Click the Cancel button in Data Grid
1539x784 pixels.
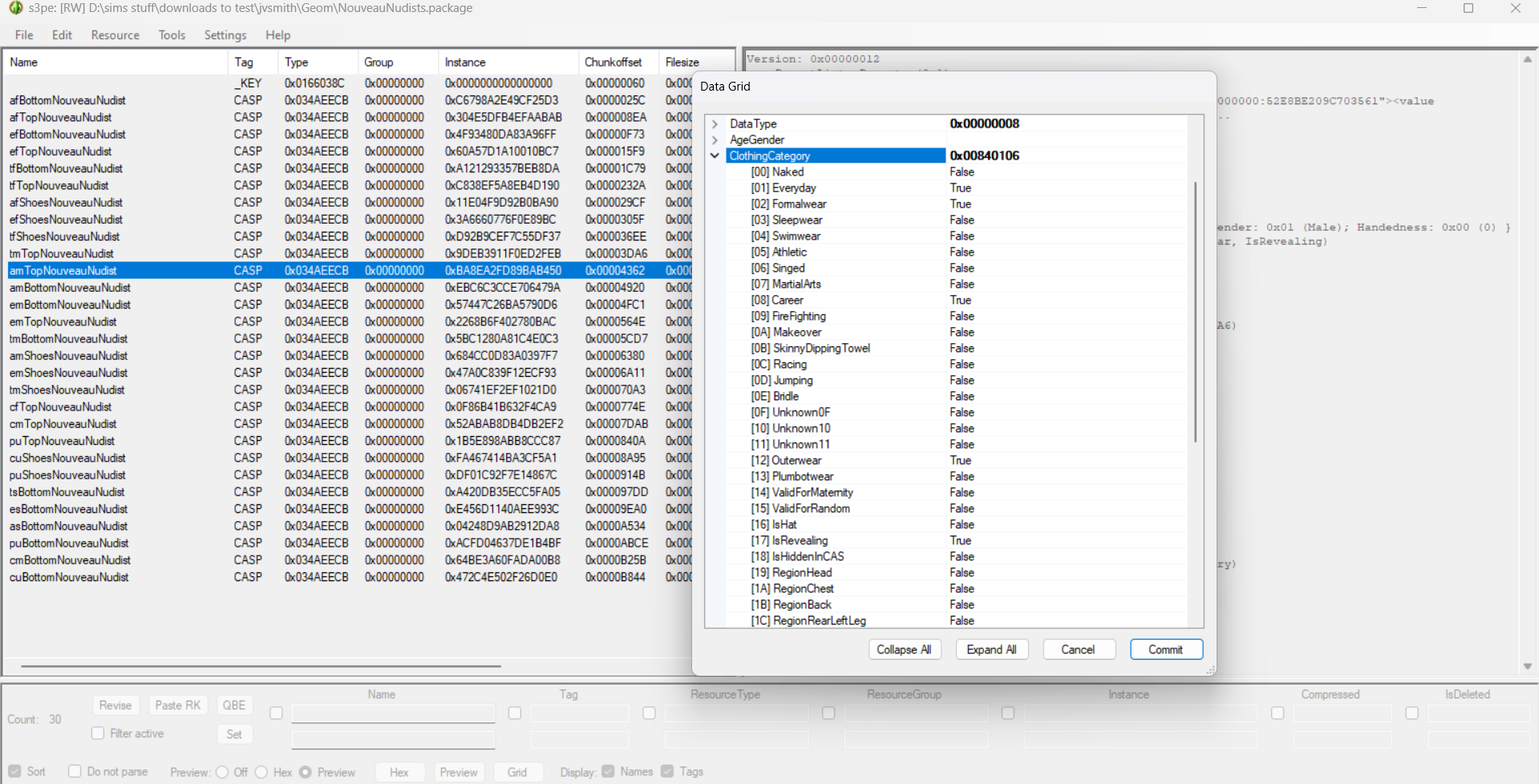(x=1079, y=649)
